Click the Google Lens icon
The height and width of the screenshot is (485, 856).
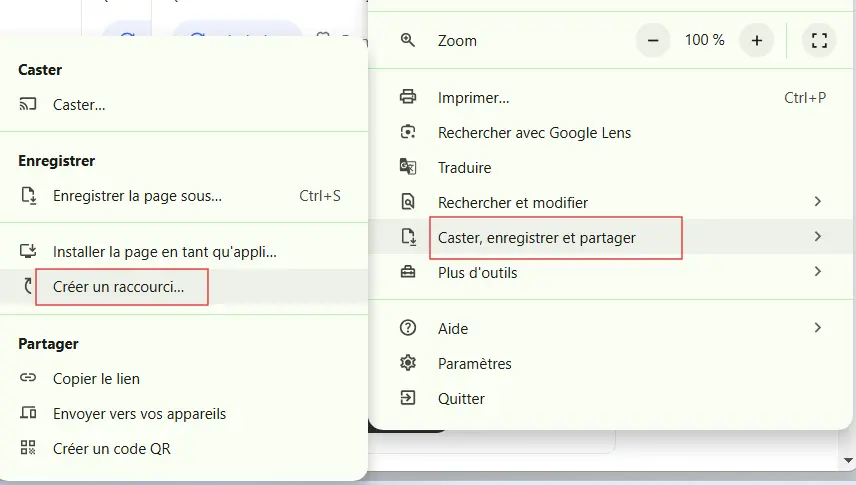408,132
